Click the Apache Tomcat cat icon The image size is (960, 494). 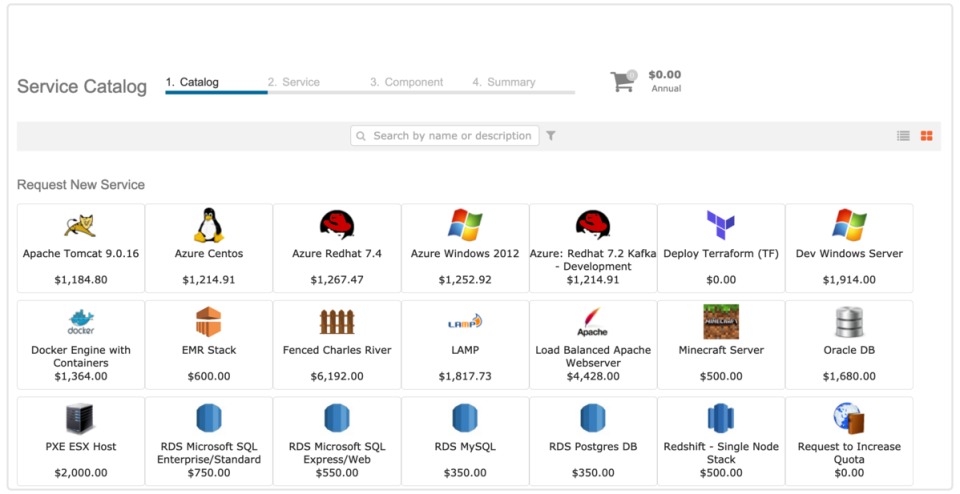(80, 225)
